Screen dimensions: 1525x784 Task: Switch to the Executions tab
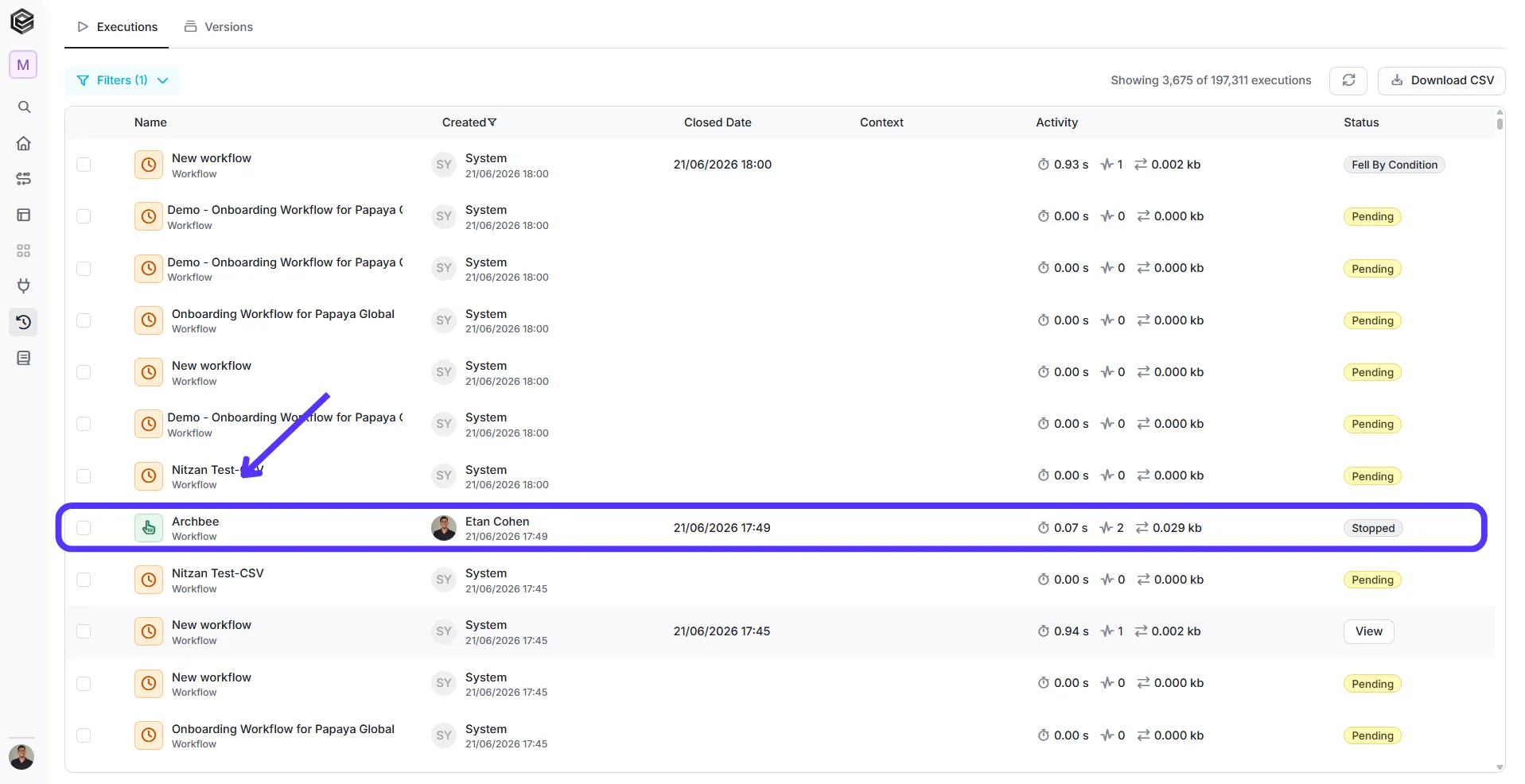pos(117,27)
